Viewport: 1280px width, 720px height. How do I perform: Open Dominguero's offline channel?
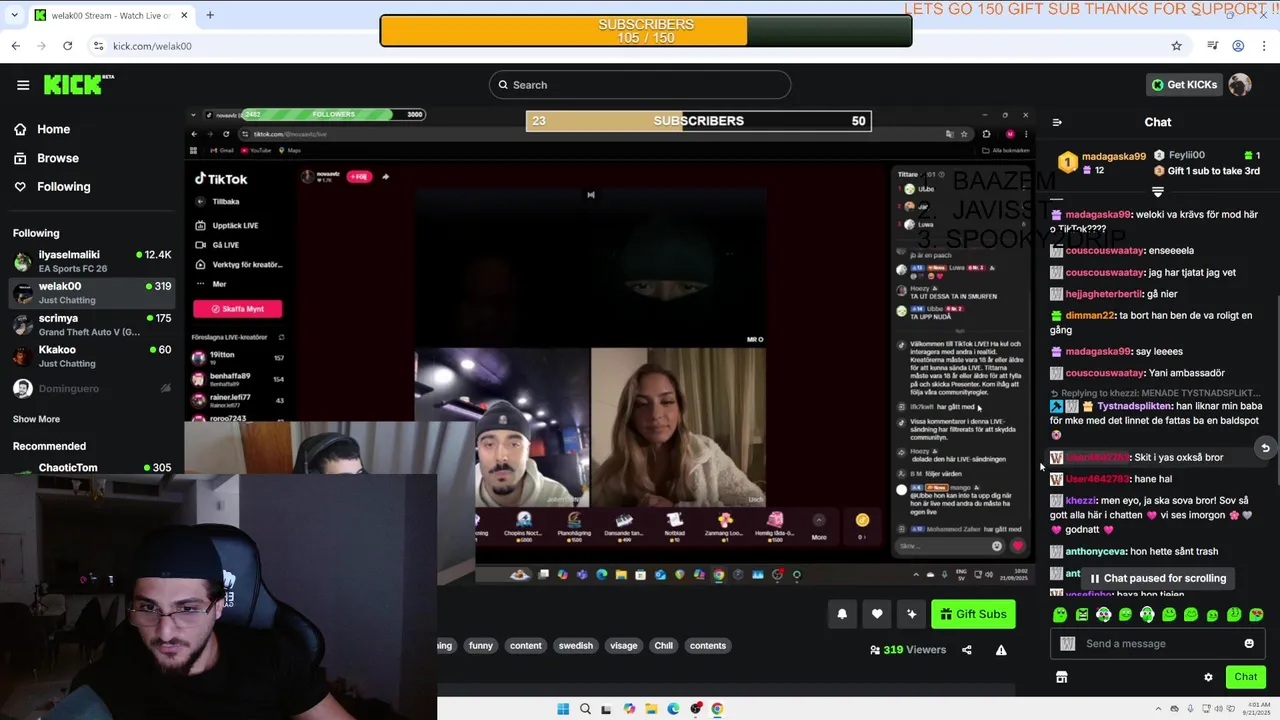92,388
